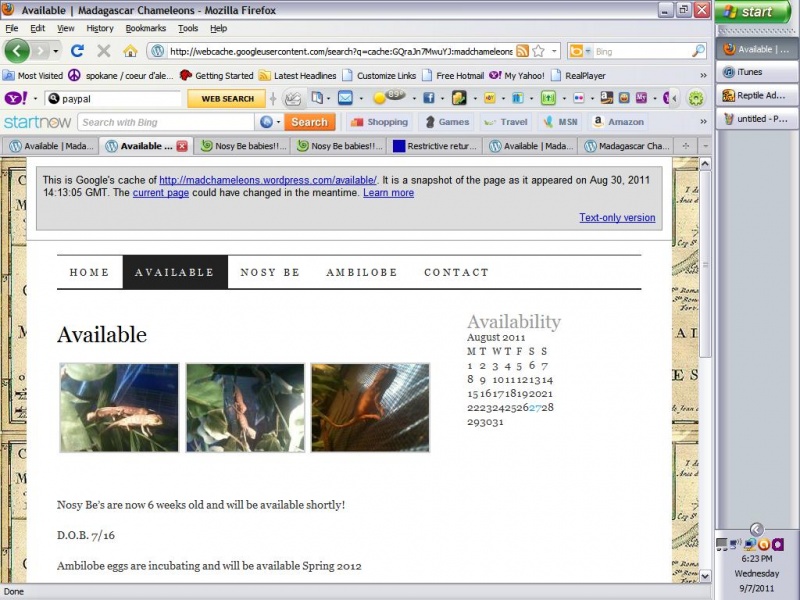Open Windows start button
The image size is (800, 600).
click(x=753, y=11)
